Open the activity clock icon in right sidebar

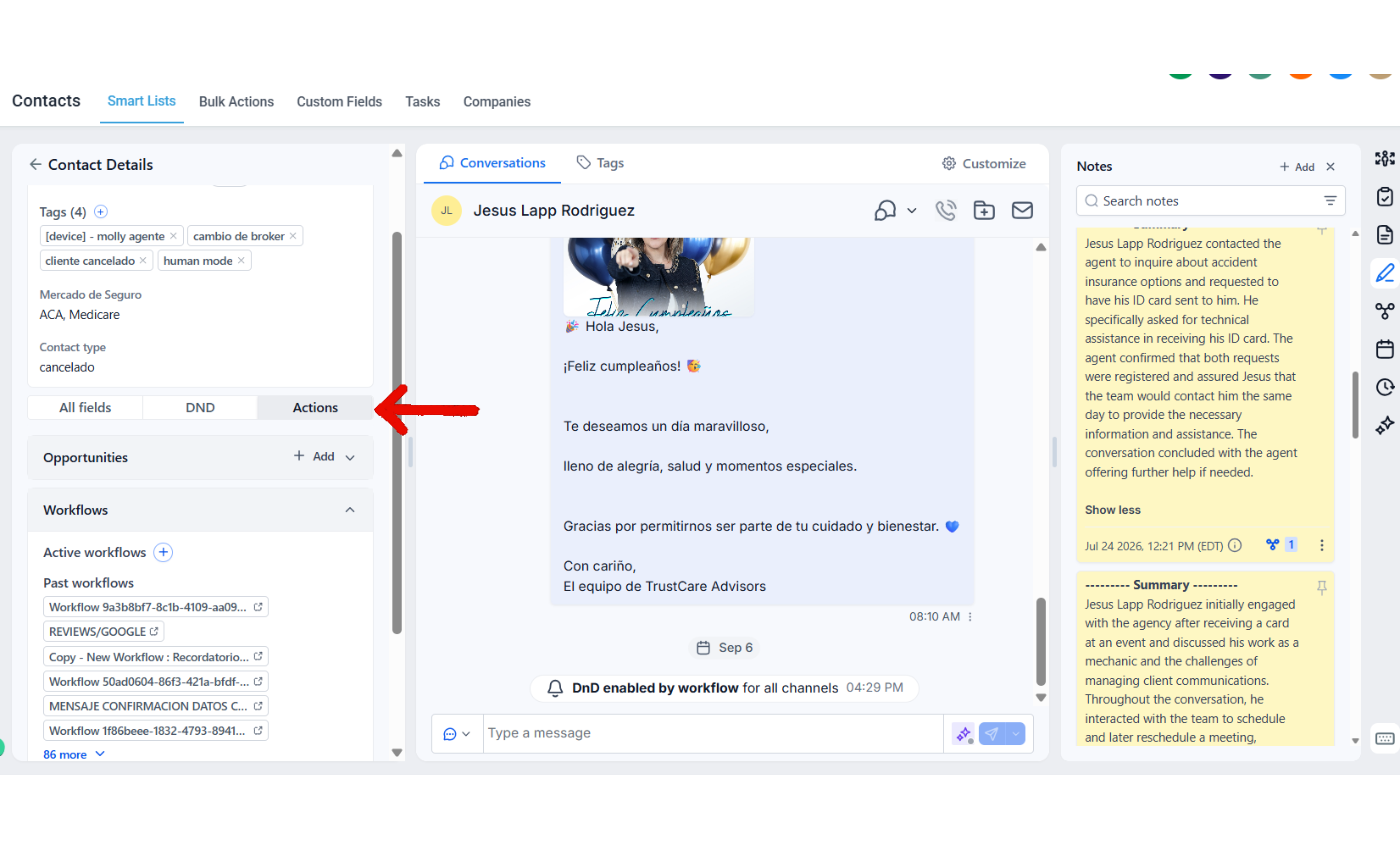pos(1385,387)
